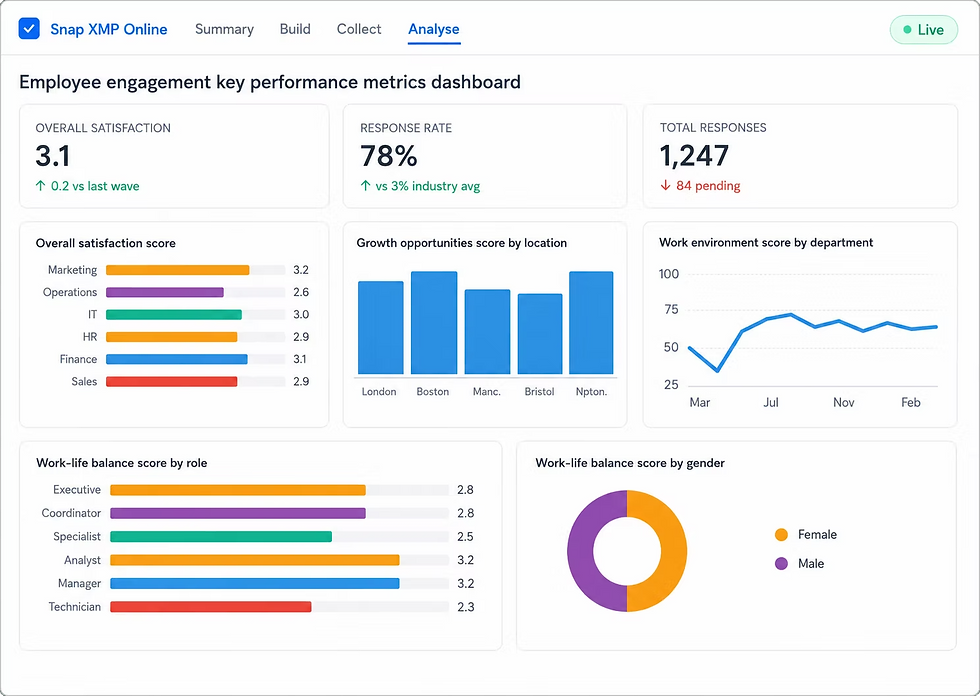Click the up arrow beside vs 3% industry avg

pyautogui.click(x=366, y=186)
